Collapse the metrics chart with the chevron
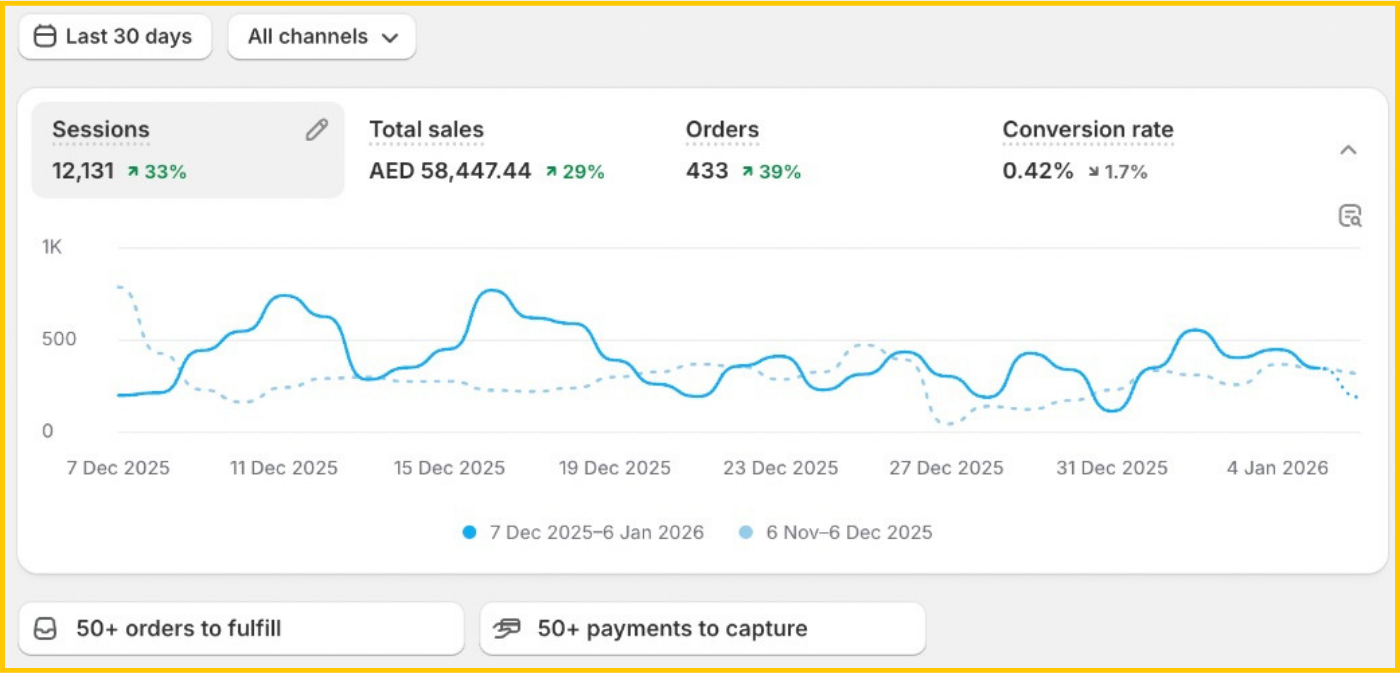Viewport: 1400px width, 673px height. [1348, 150]
